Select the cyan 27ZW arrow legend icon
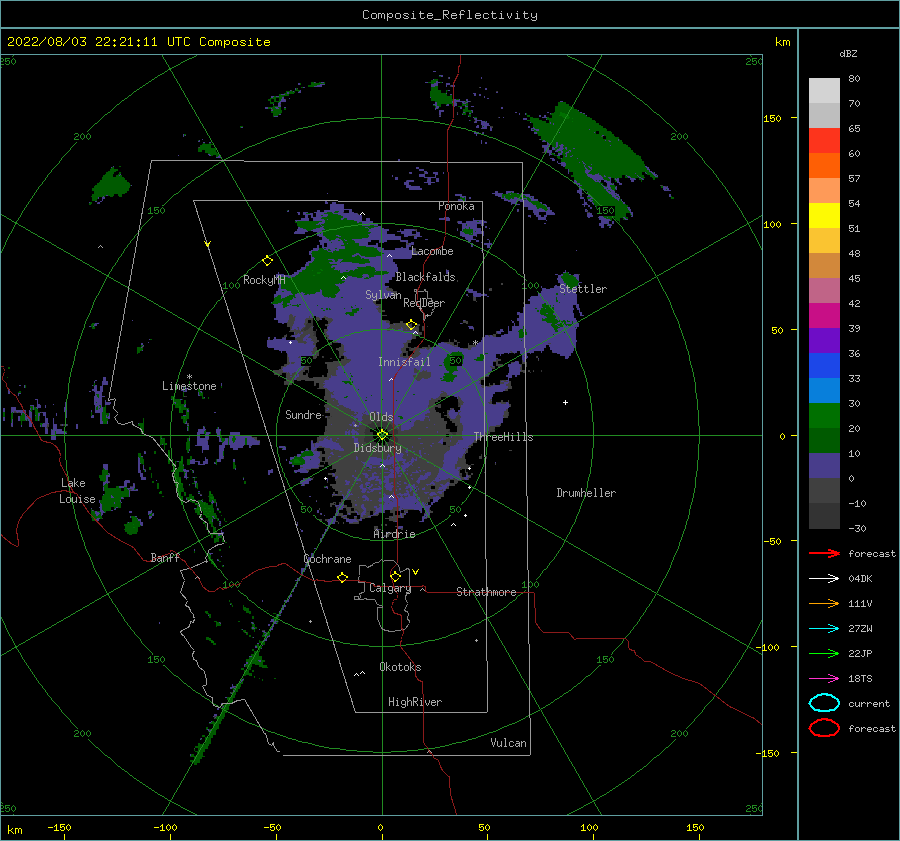Viewport: 900px width, 841px height. pos(824,629)
